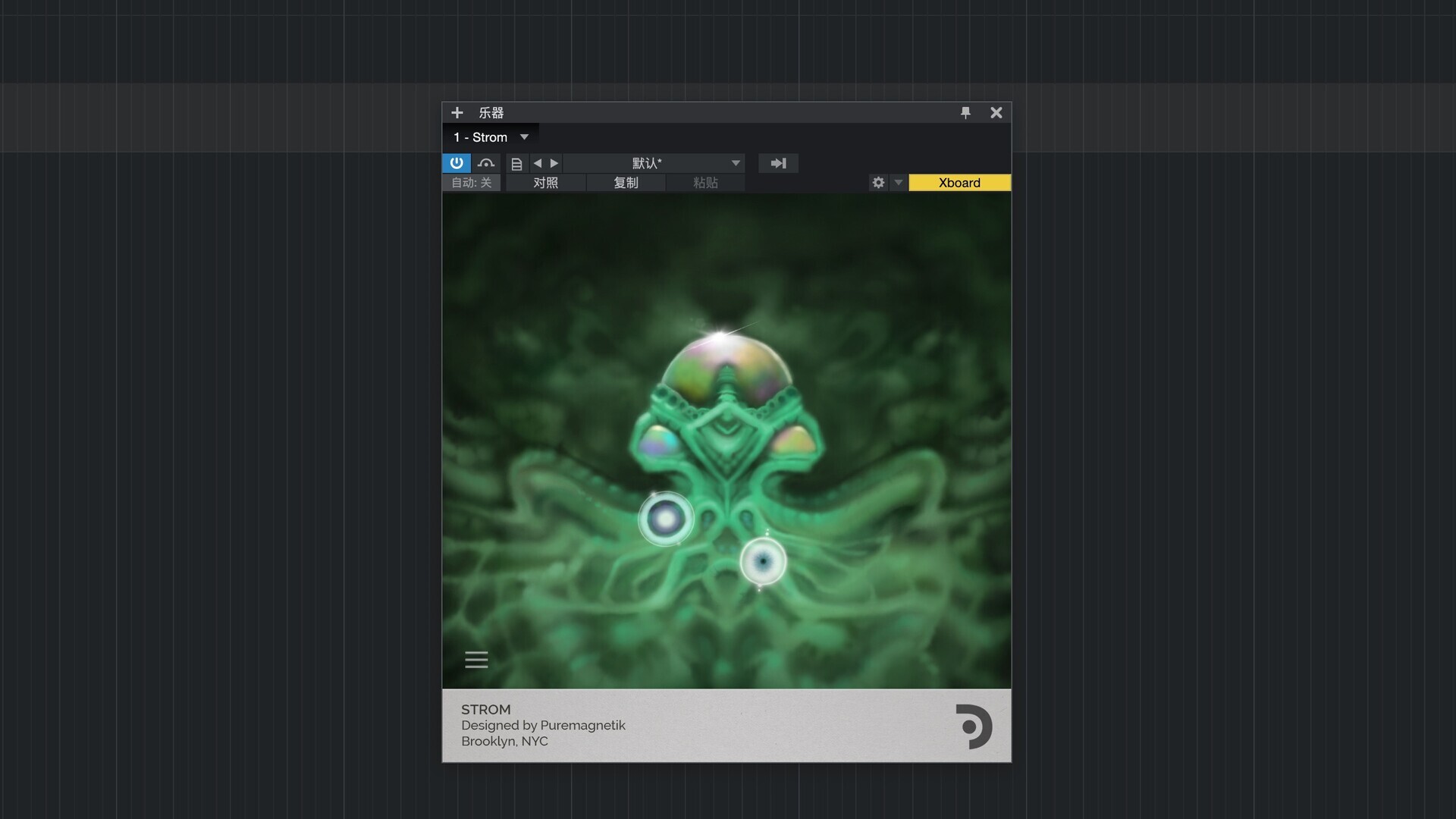Open the gear settings icon
1456x819 pixels.
[878, 183]
